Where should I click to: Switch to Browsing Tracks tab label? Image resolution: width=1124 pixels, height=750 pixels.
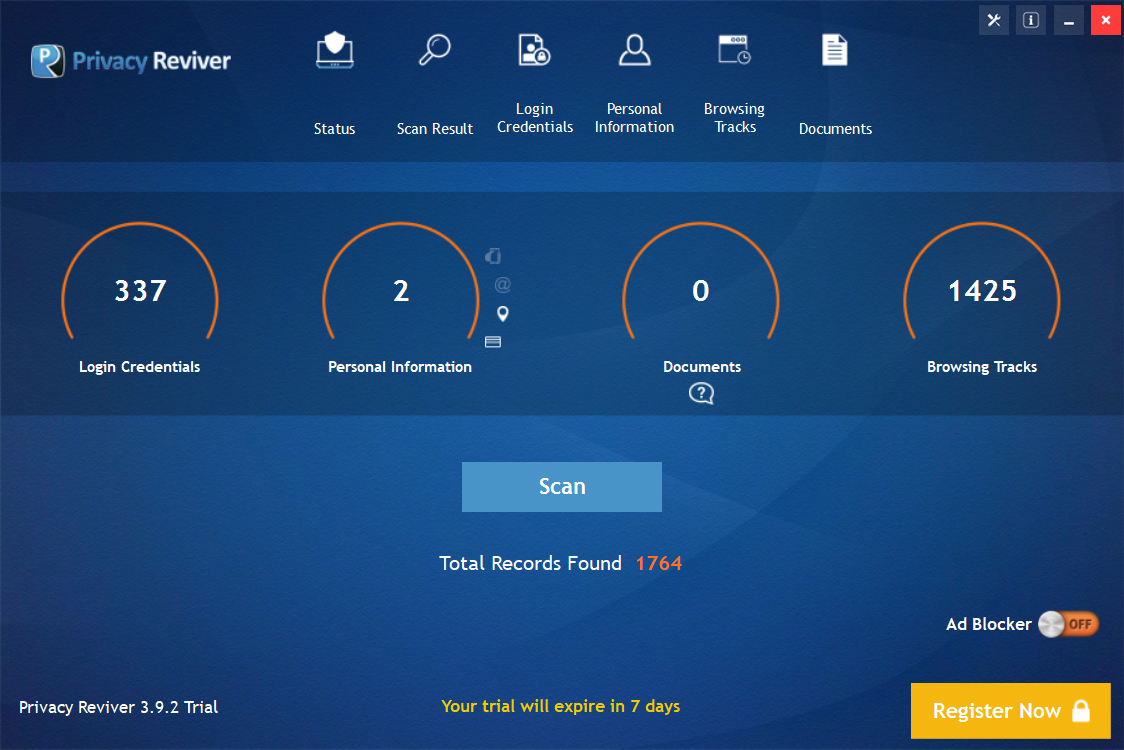point(735,118)
